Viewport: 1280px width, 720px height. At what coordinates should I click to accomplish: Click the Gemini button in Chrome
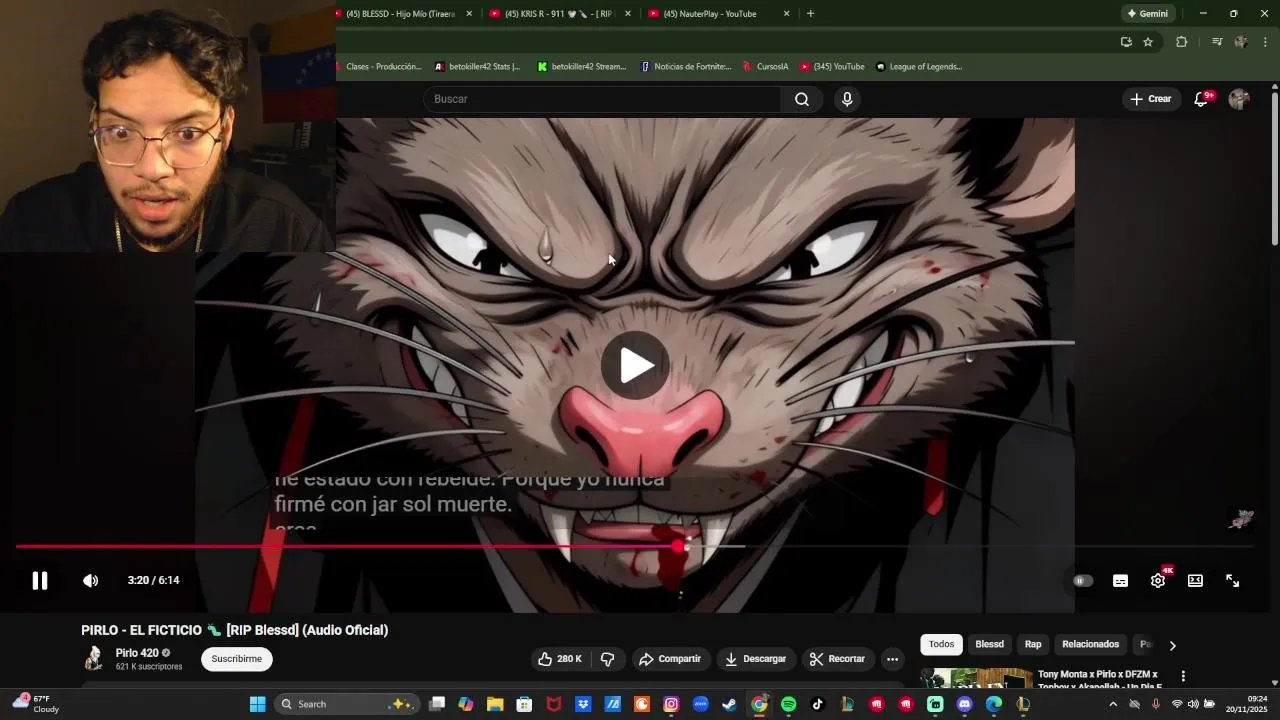tap(1147, 14)
